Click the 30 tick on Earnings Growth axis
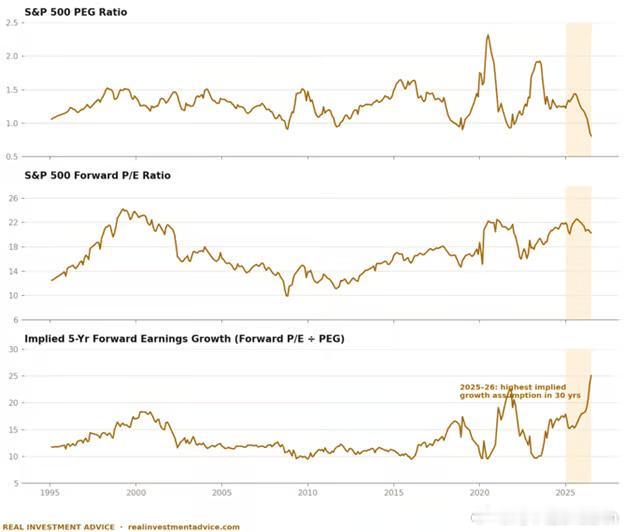 pyautogui.click(x=13, y=349)
